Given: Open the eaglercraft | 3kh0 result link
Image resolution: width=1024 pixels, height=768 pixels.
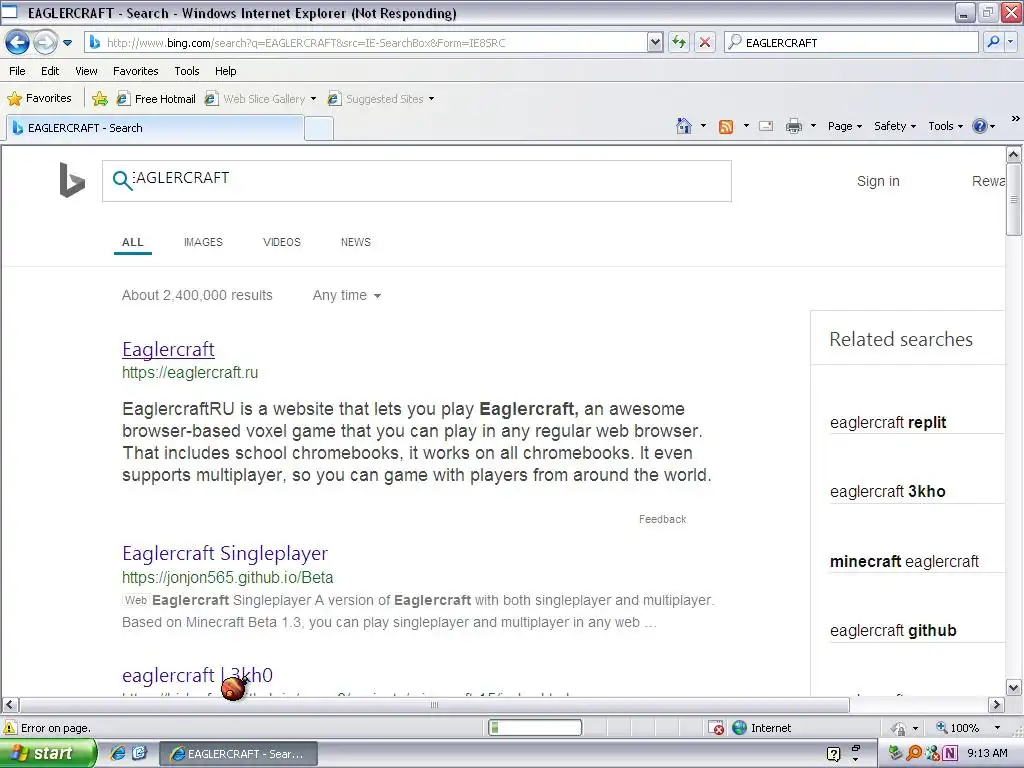Looking at the screenshot, I should tap(197, 675).
